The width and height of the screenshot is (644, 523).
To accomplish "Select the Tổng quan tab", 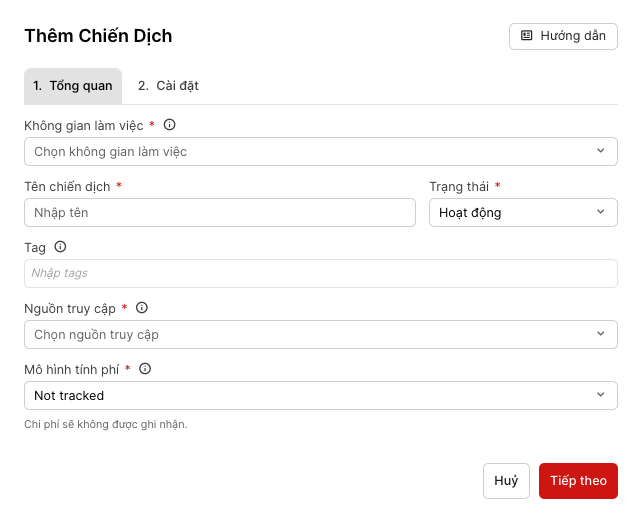I will (x=73, y=86).
